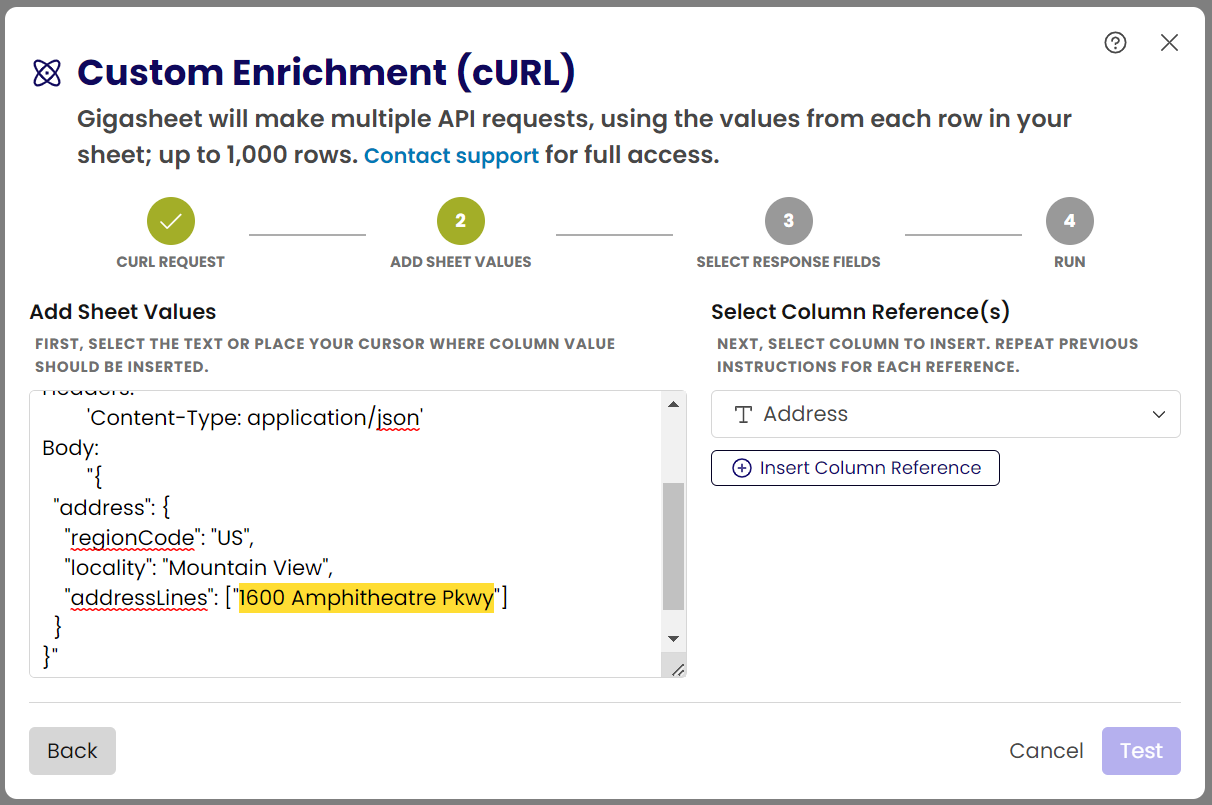Open the Address column dropdown
1212x805 pixels.
click(945, 414)
